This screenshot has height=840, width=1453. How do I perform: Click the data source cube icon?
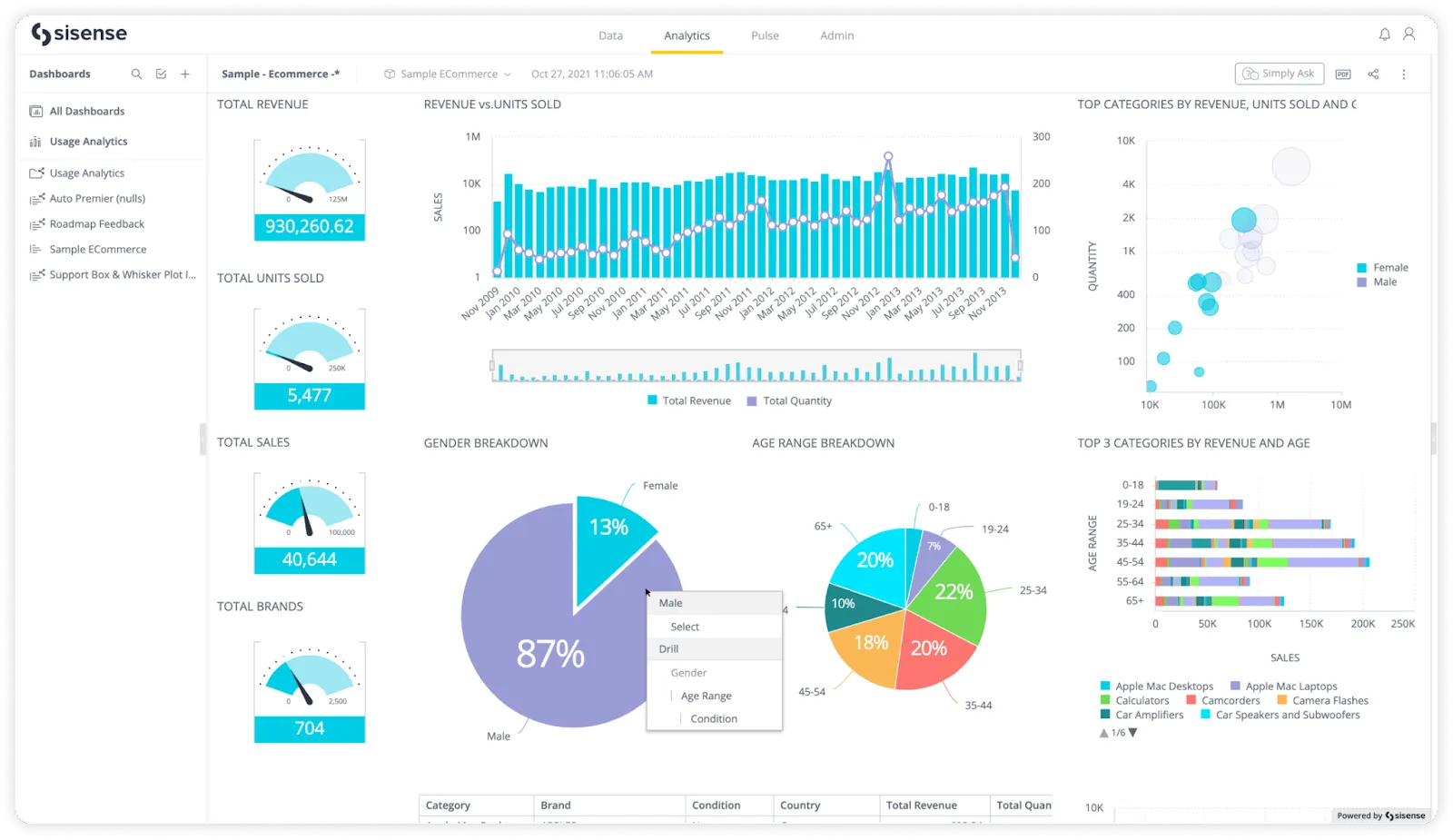(390, 74)
